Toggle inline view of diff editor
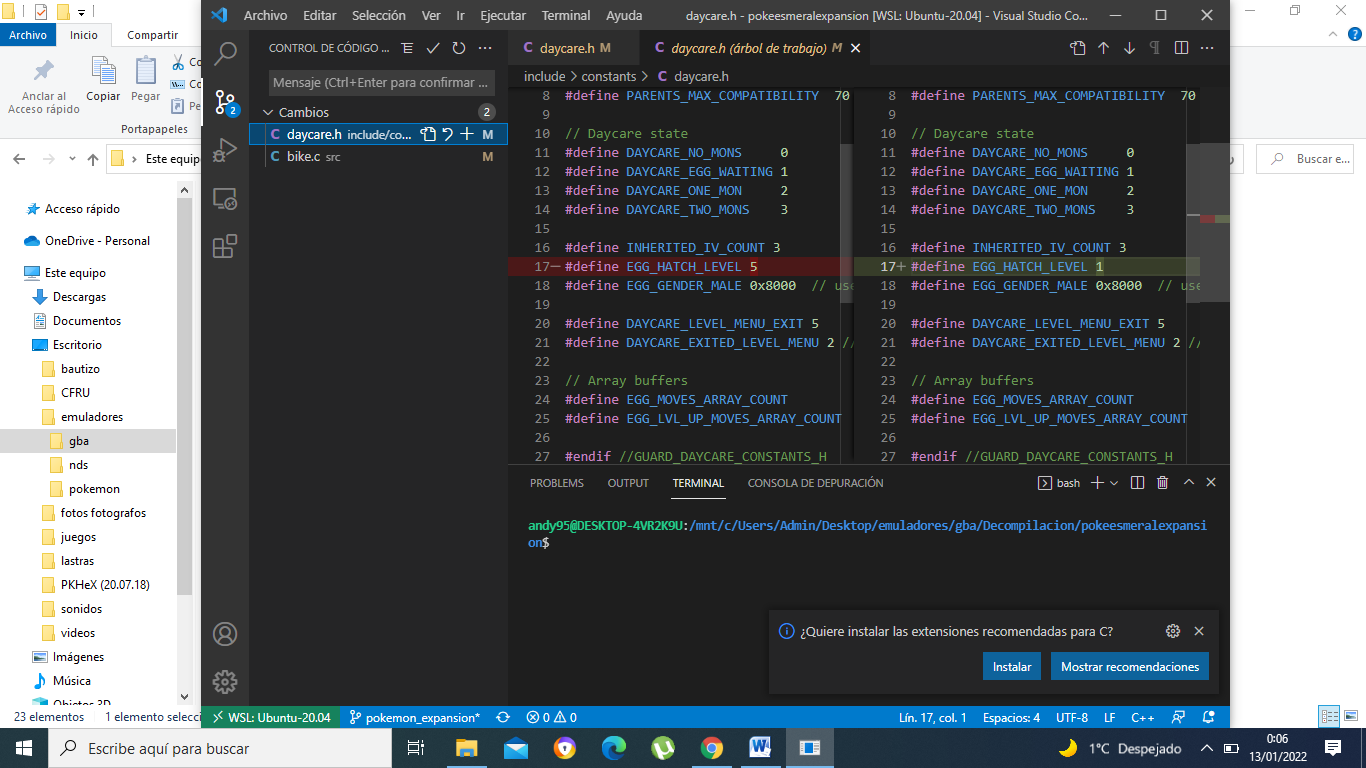The height and width of the screenshot is (768, 1366). pyautogui.click(x=1181, y=48)
